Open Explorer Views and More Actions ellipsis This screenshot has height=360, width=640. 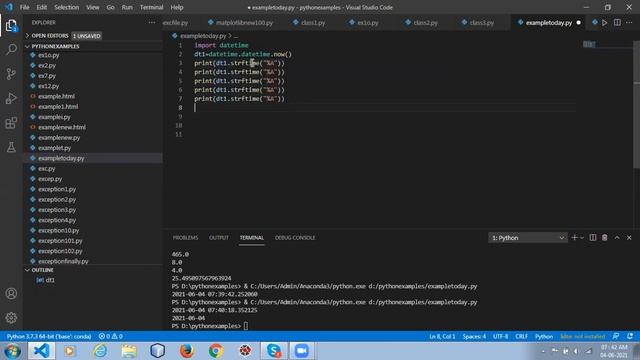click(x=152, y=22)
